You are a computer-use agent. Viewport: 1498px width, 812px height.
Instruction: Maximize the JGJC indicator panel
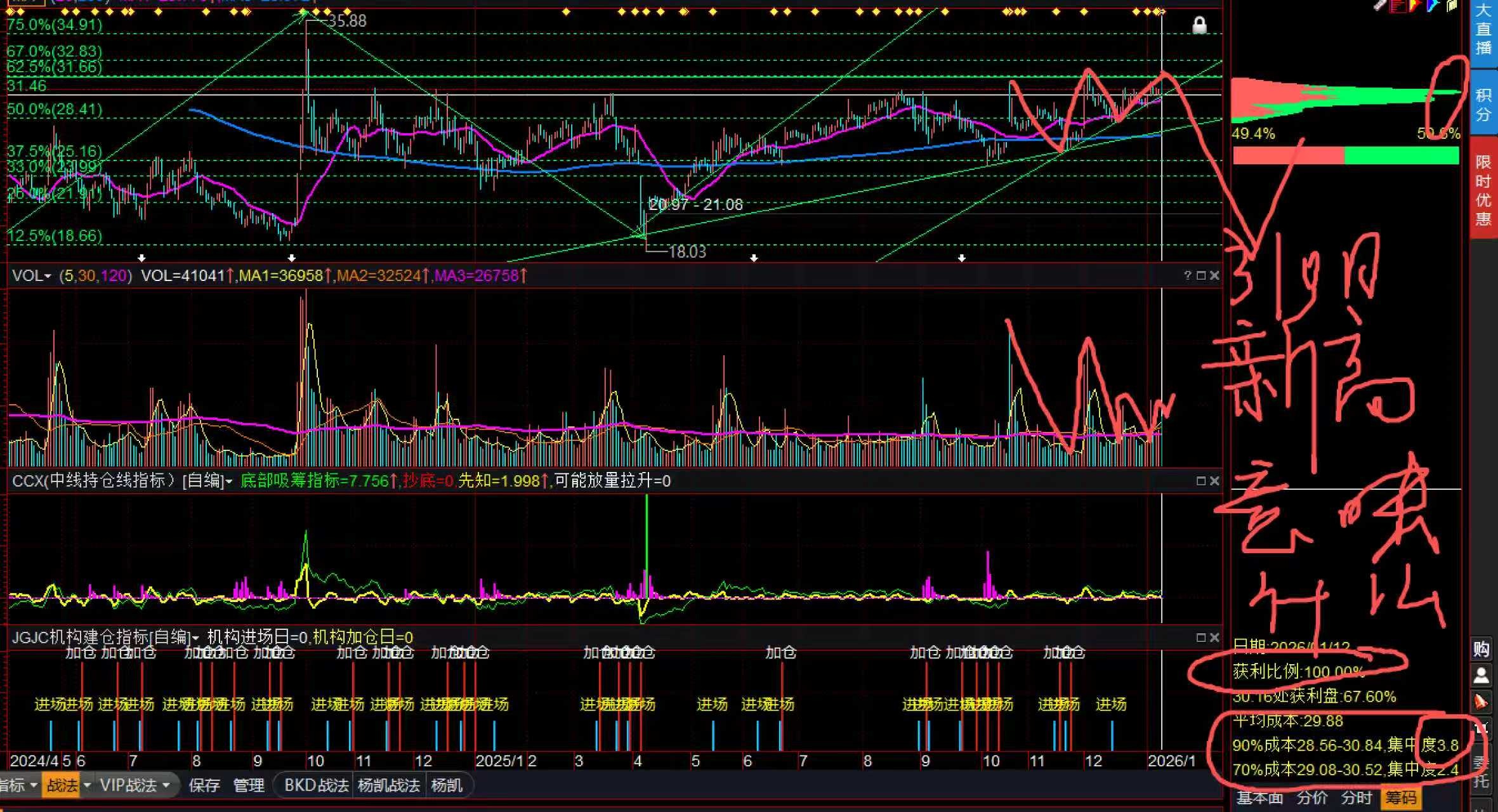pos(1201,637)
